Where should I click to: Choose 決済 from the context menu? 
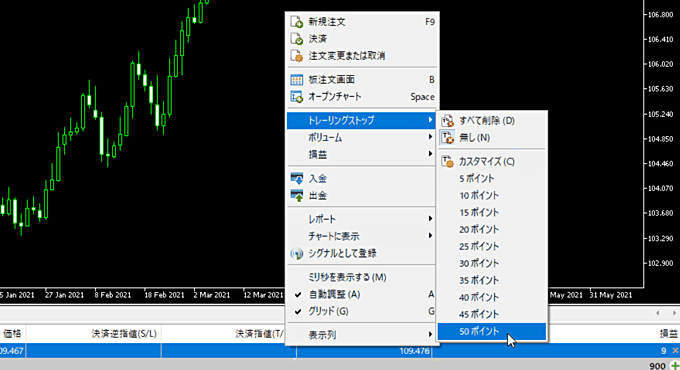tap(362, 39)
